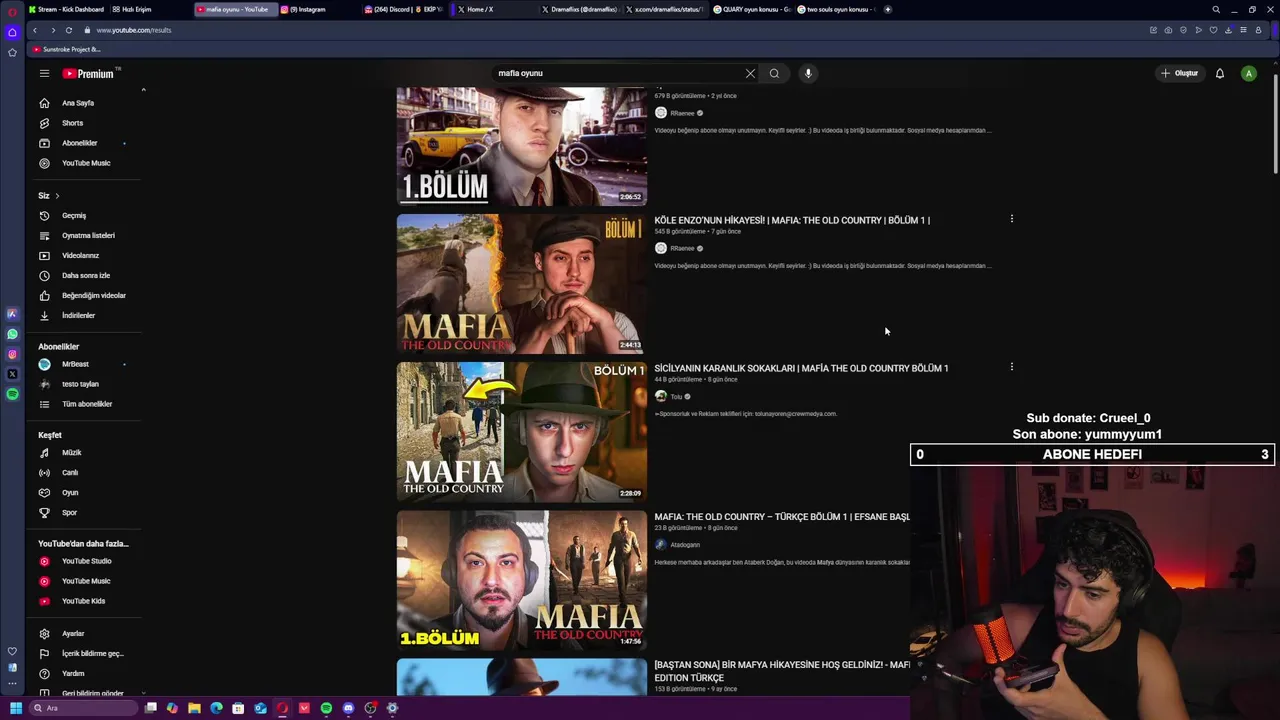Open KÖLE ENZO'NUN HİKAYESİ video title
Viewport: 1280px width, 720px height.
(792, 220)
